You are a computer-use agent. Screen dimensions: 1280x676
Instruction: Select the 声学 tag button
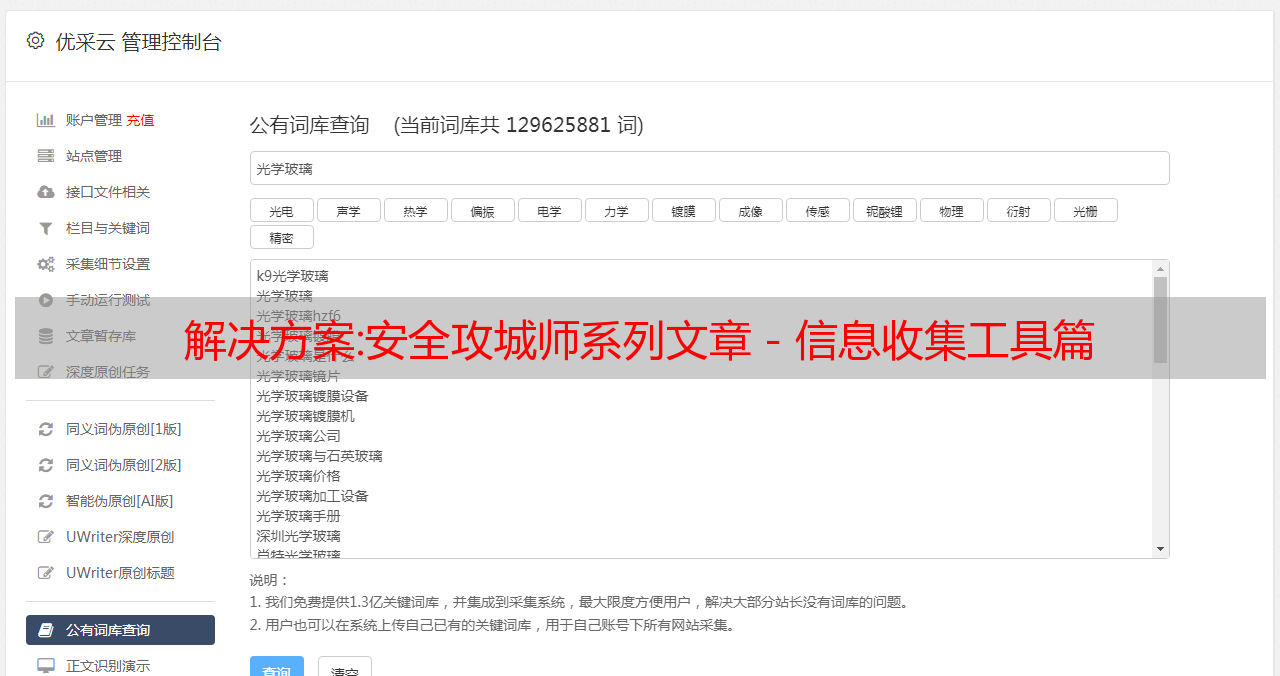pos(348,210)
